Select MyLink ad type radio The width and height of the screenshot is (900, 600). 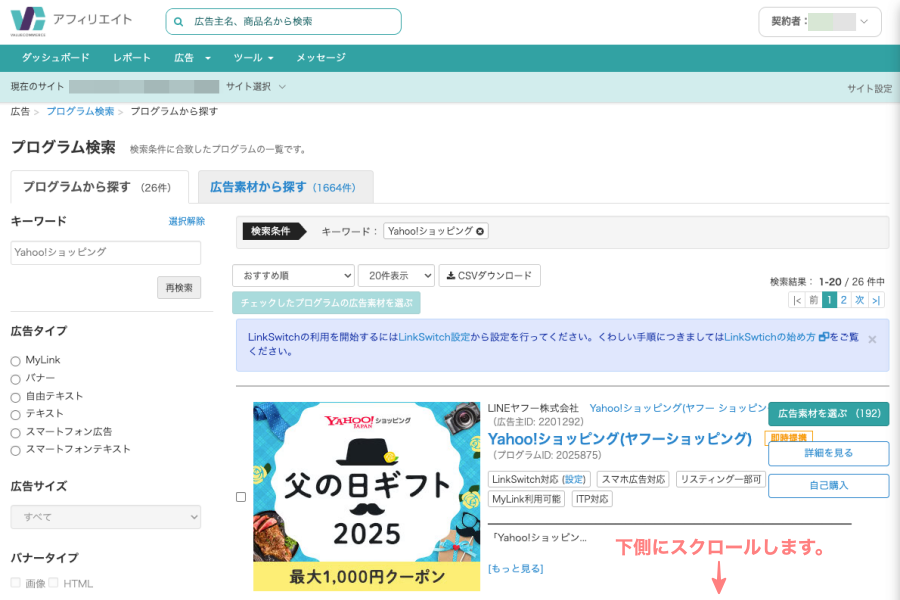point(15,361)
